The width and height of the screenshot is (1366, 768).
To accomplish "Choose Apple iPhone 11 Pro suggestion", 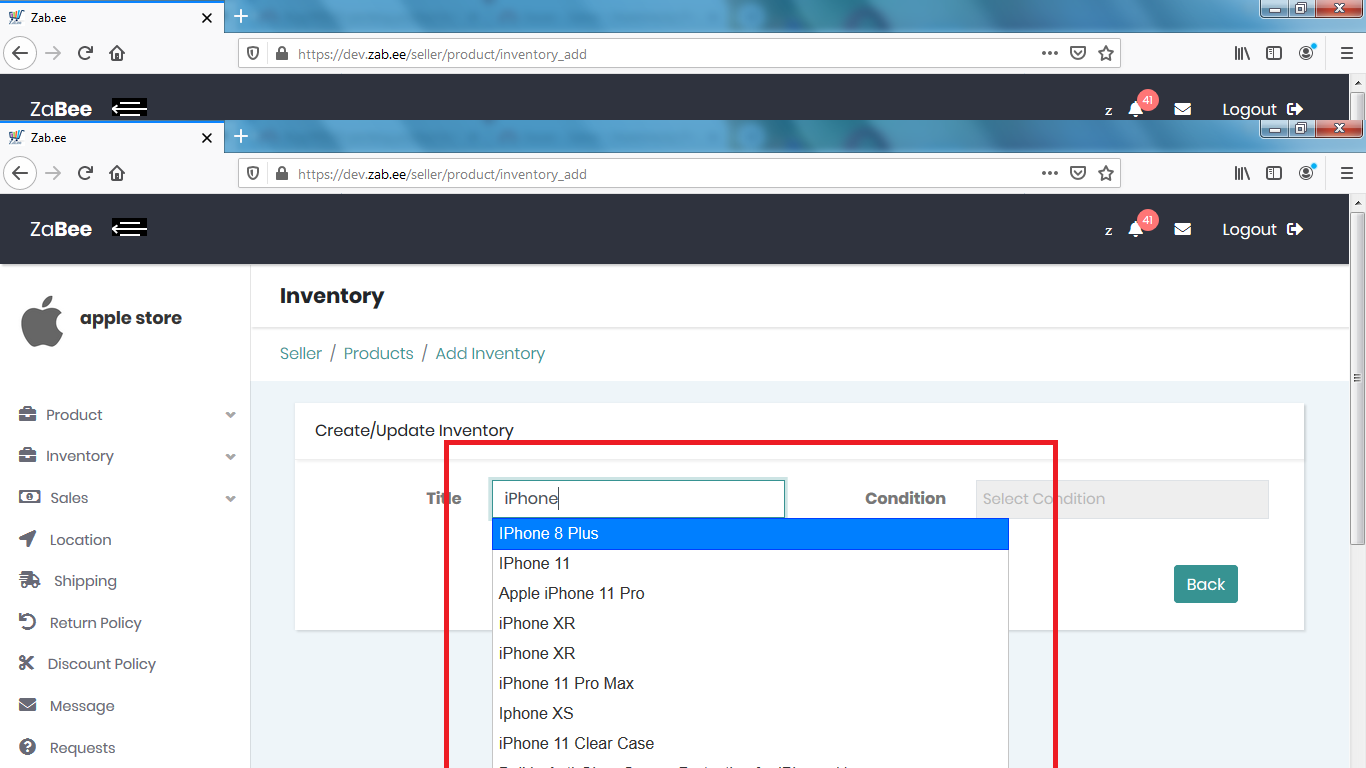I will 750,594.
